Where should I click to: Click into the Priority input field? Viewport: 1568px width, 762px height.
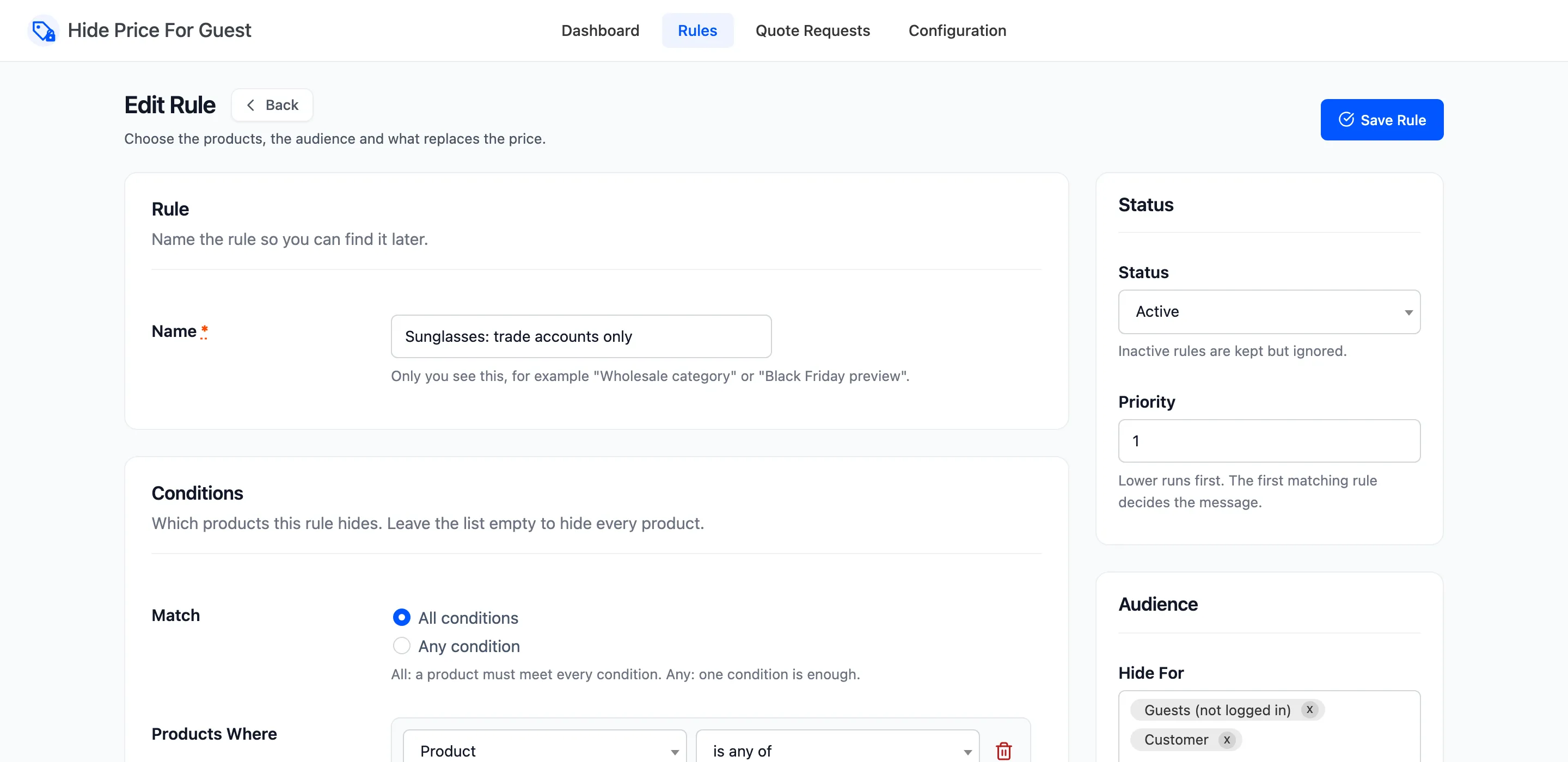(1269, 441)
